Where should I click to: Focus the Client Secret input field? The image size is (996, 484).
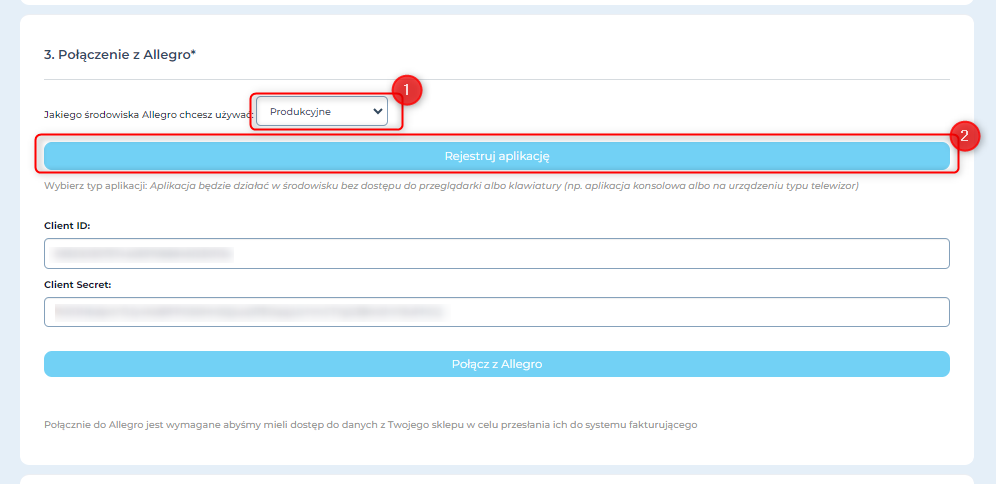coord(497,312)
